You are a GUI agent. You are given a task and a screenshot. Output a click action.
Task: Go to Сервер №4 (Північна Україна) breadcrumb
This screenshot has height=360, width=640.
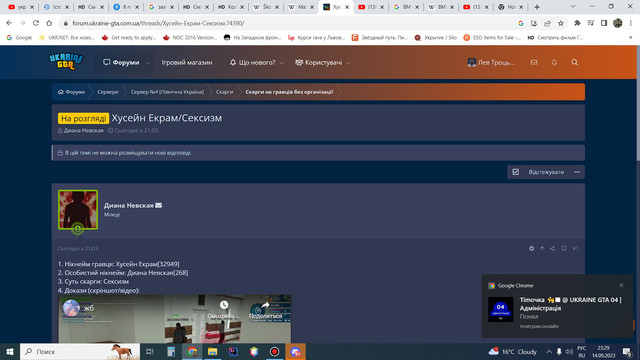(x=167, y=92)
